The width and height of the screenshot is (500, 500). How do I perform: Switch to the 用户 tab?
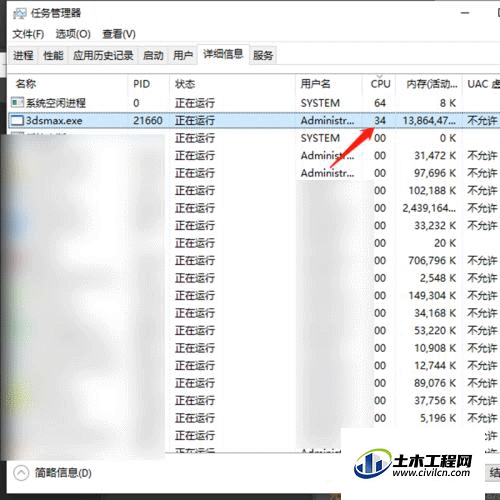point(183,55)
